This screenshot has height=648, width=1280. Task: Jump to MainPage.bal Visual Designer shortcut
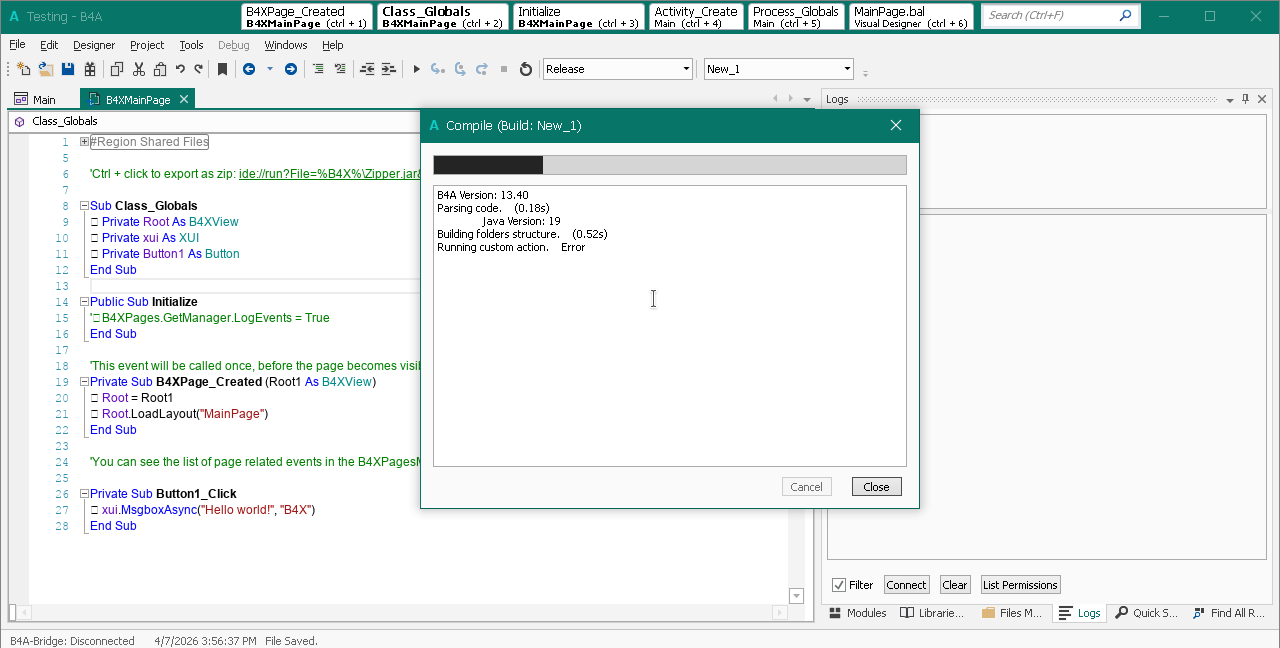pos(911,17)
